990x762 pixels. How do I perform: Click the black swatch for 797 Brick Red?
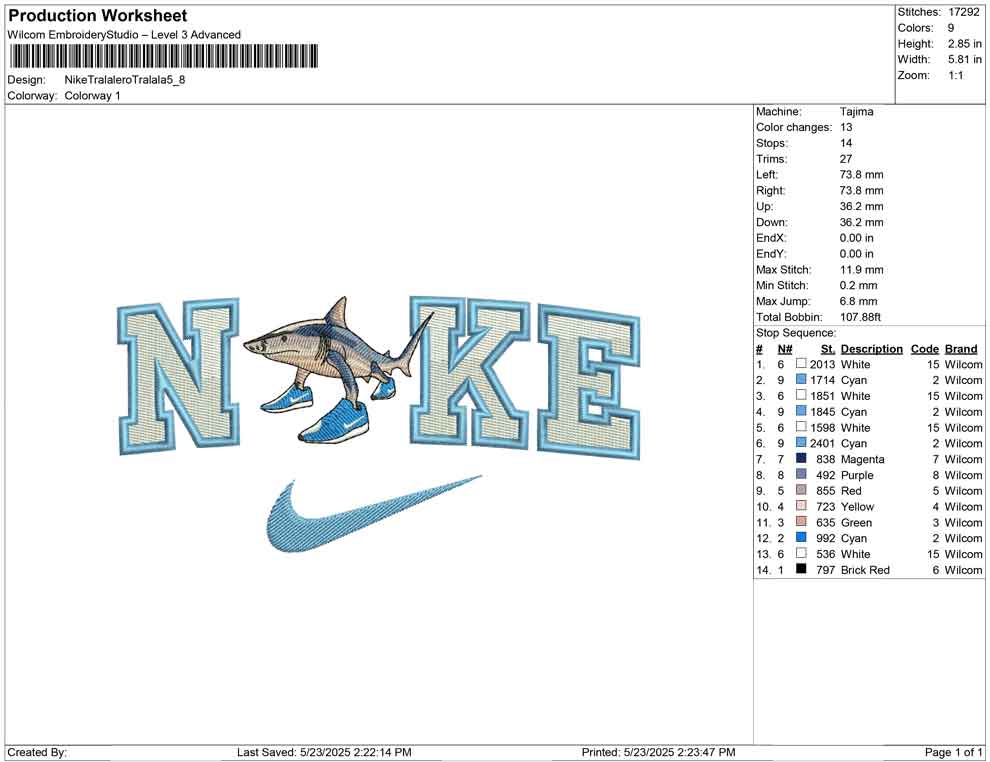[x=801, y=569]
